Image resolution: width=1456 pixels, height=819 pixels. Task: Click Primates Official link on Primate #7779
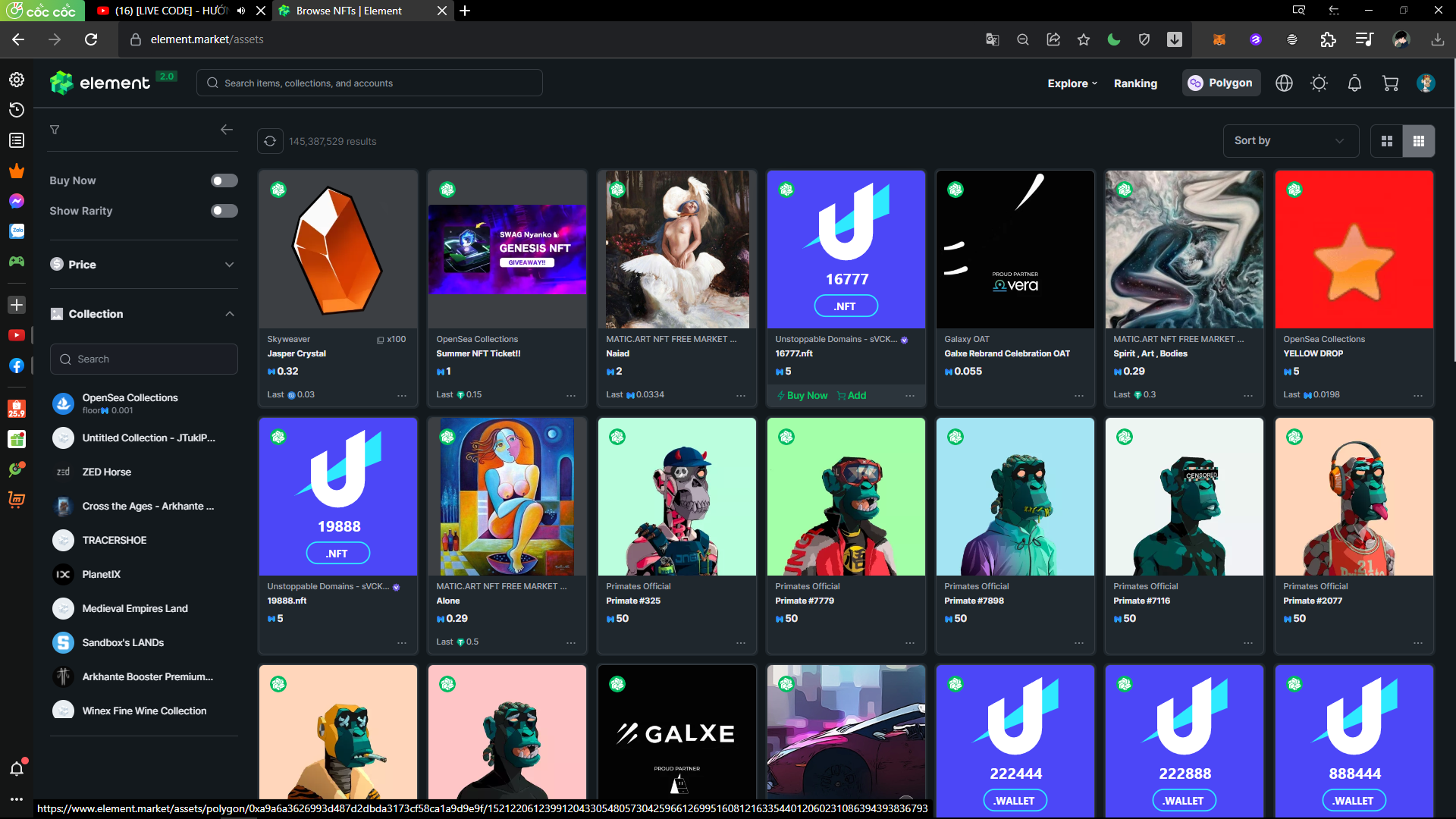coord(807,586)
